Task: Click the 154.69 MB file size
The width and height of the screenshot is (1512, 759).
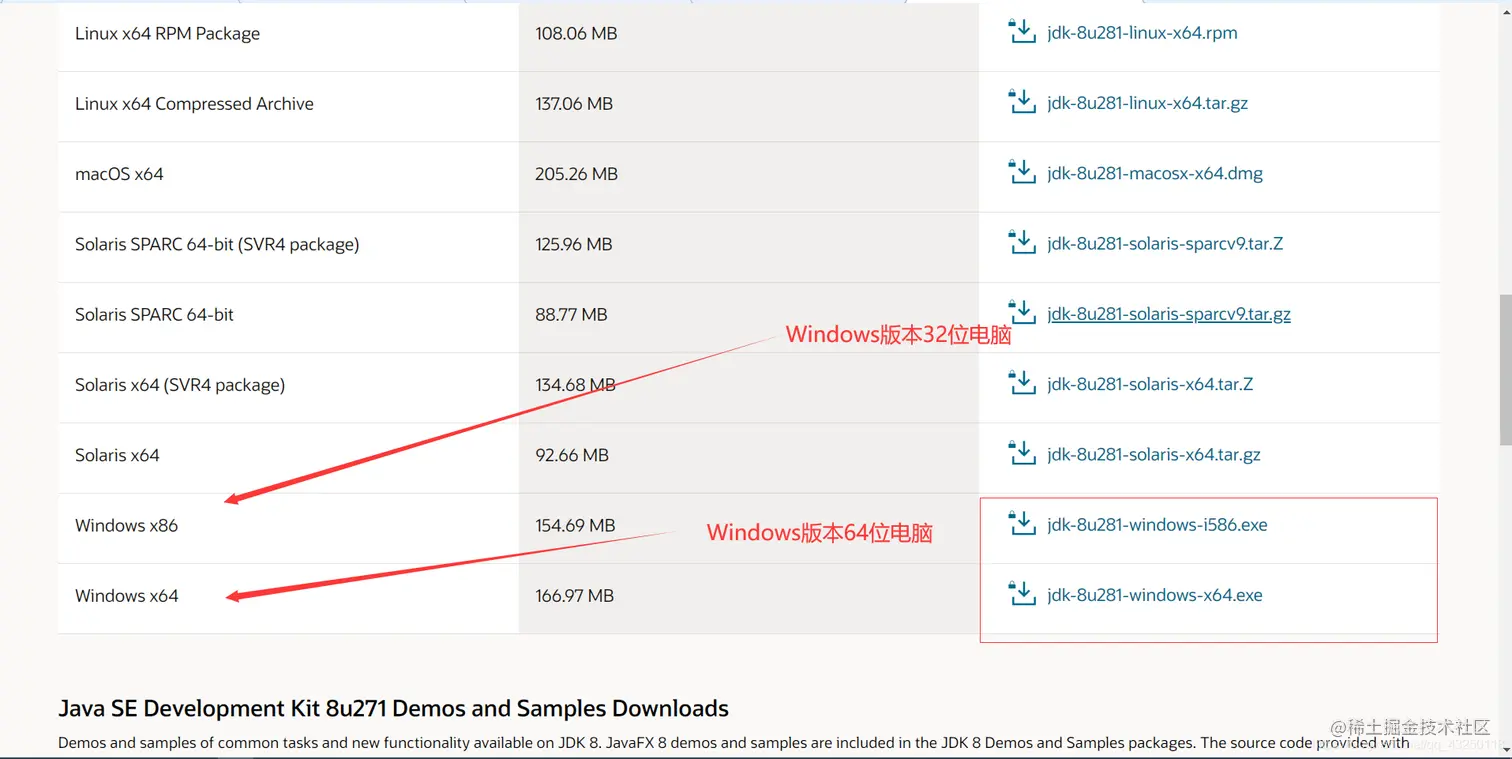Action: point(575,525)
